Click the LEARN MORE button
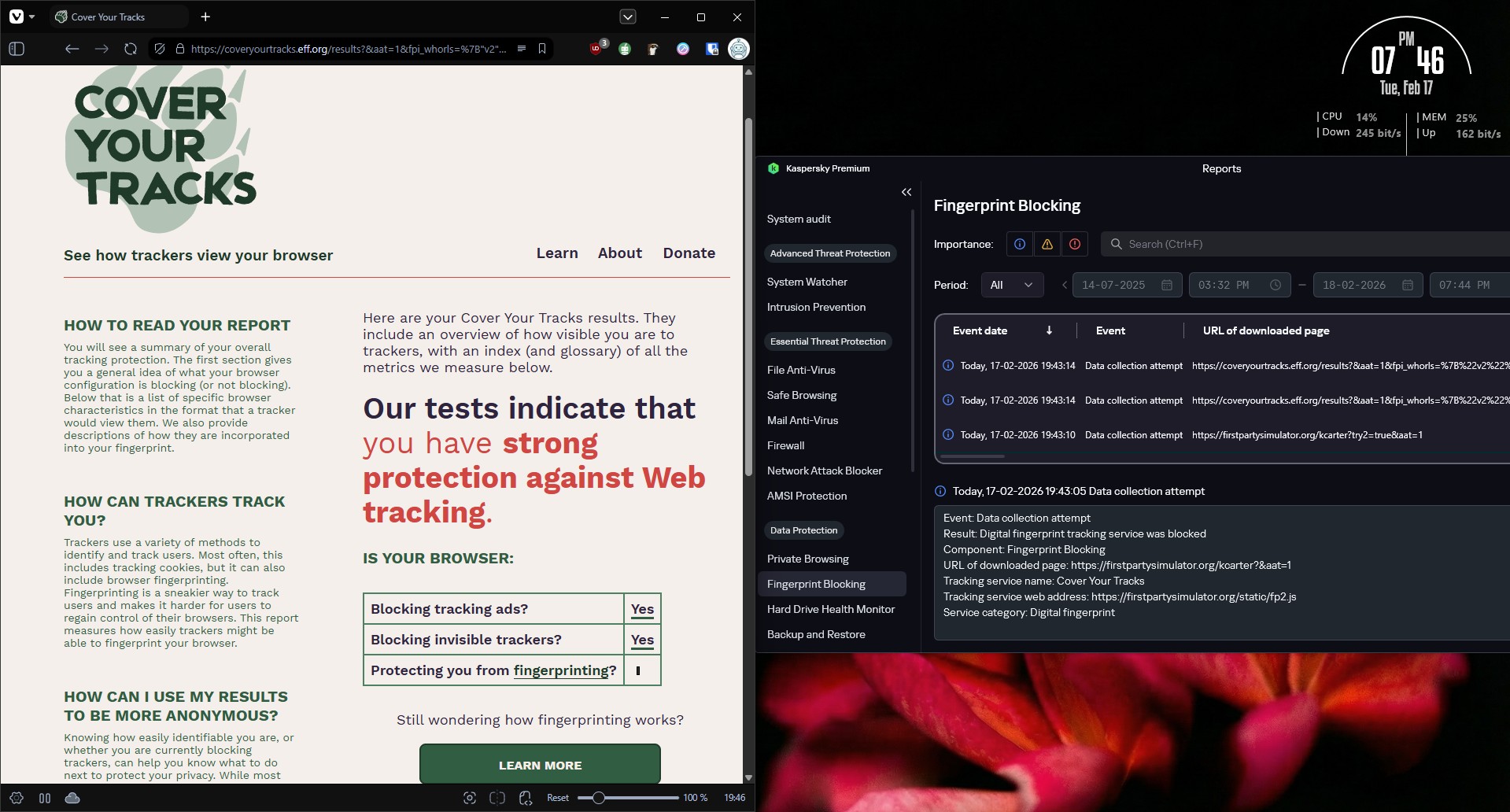This screenshot has height=812, width=1510. coord(540,765)
